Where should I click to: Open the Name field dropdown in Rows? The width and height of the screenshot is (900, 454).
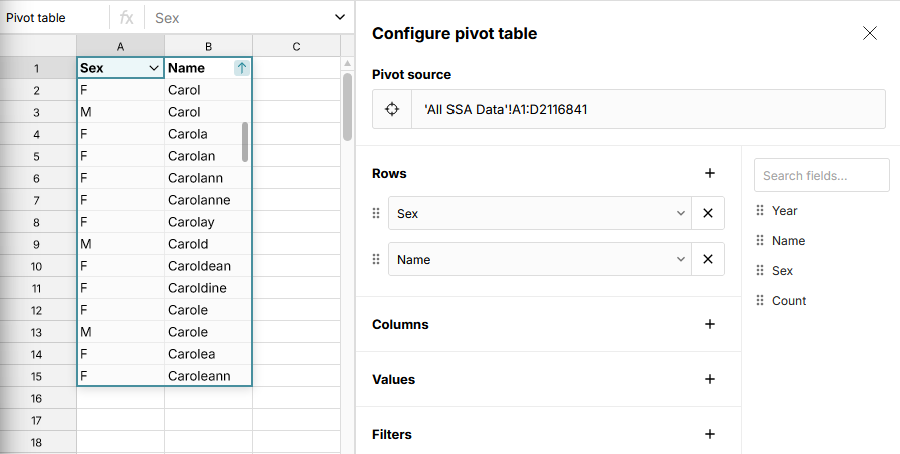(680, 259)
